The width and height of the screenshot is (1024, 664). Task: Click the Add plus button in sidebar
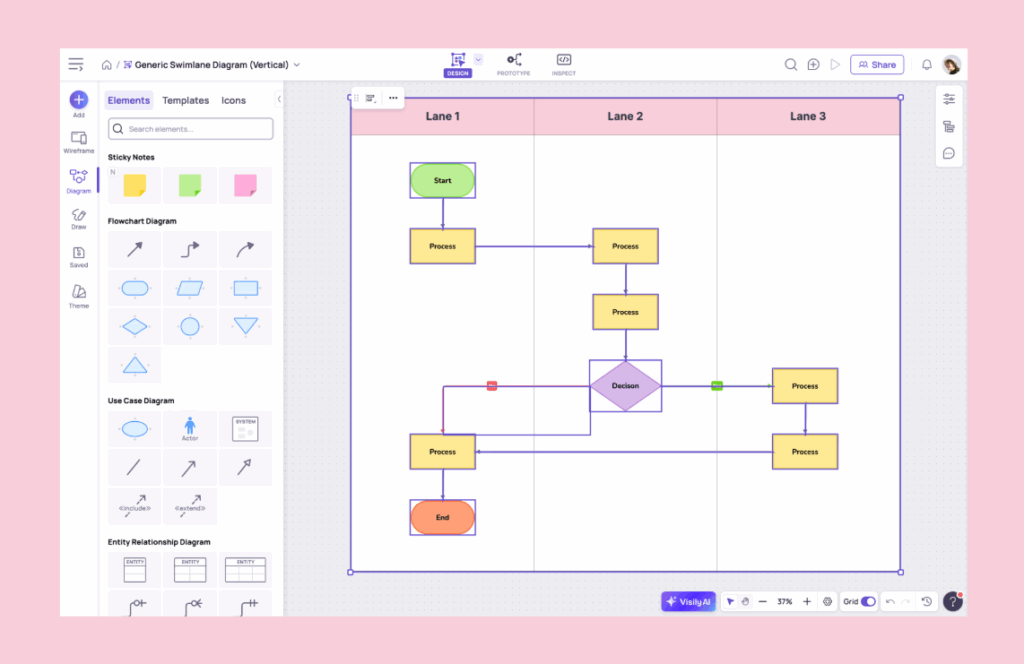pyautogui.click(x=78, y=100)
